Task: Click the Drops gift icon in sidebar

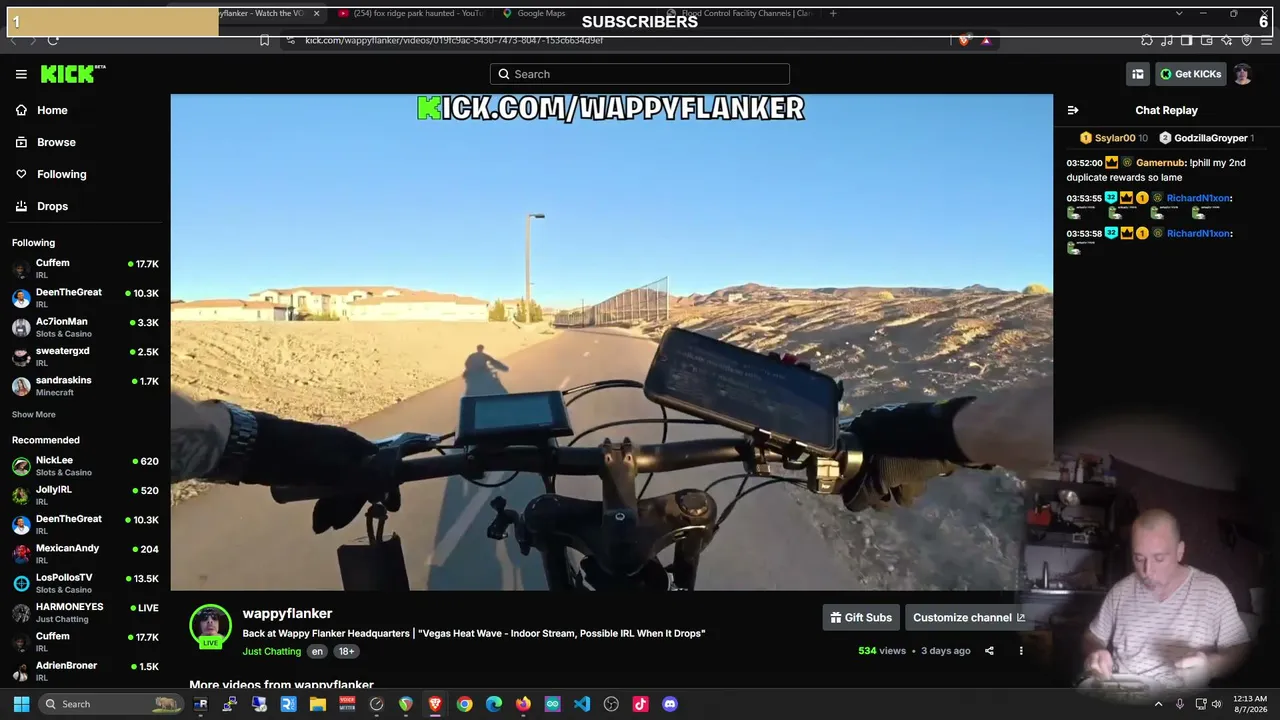Action: tap(21, 206)
